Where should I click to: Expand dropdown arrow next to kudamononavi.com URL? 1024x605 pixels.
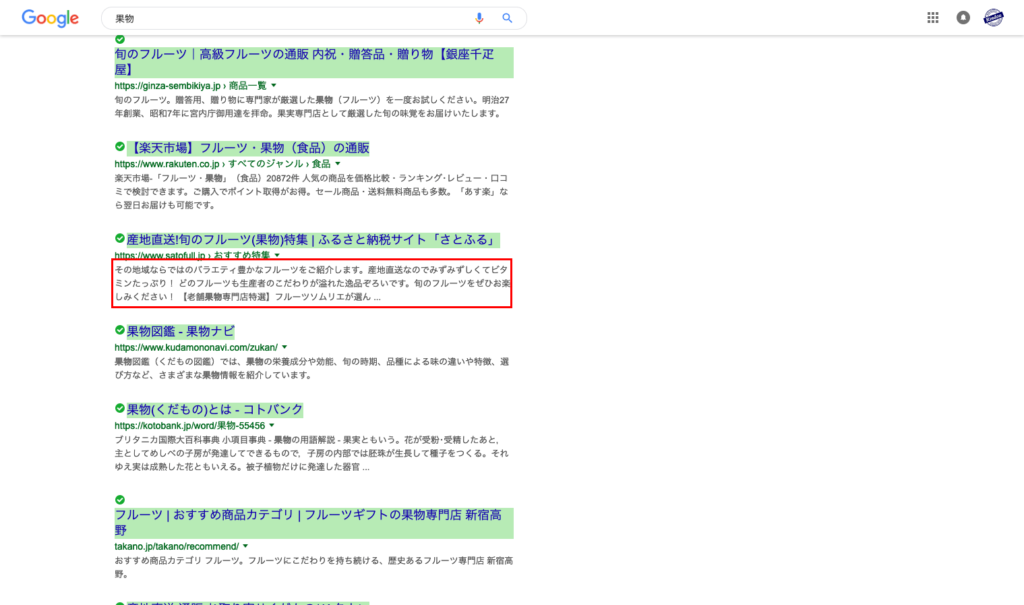284,347
